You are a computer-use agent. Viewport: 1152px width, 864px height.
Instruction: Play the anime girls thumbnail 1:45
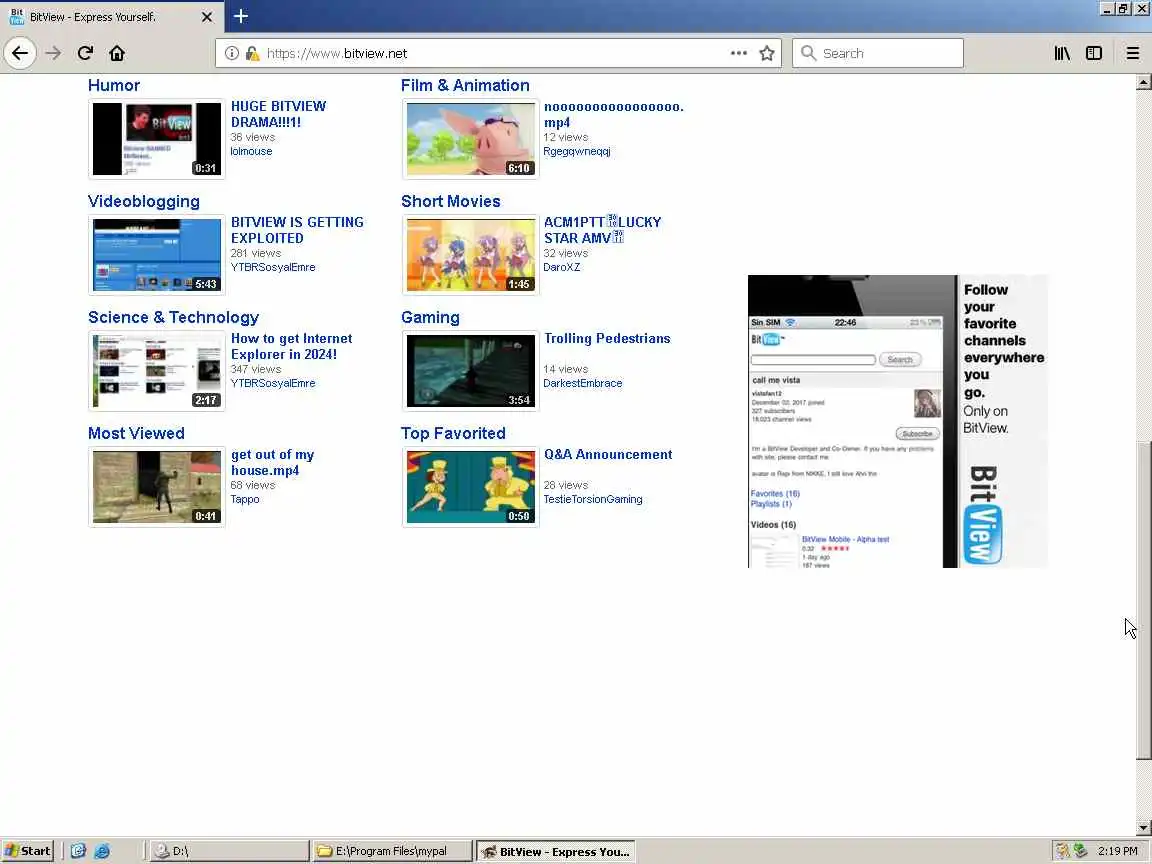point(471,255)
